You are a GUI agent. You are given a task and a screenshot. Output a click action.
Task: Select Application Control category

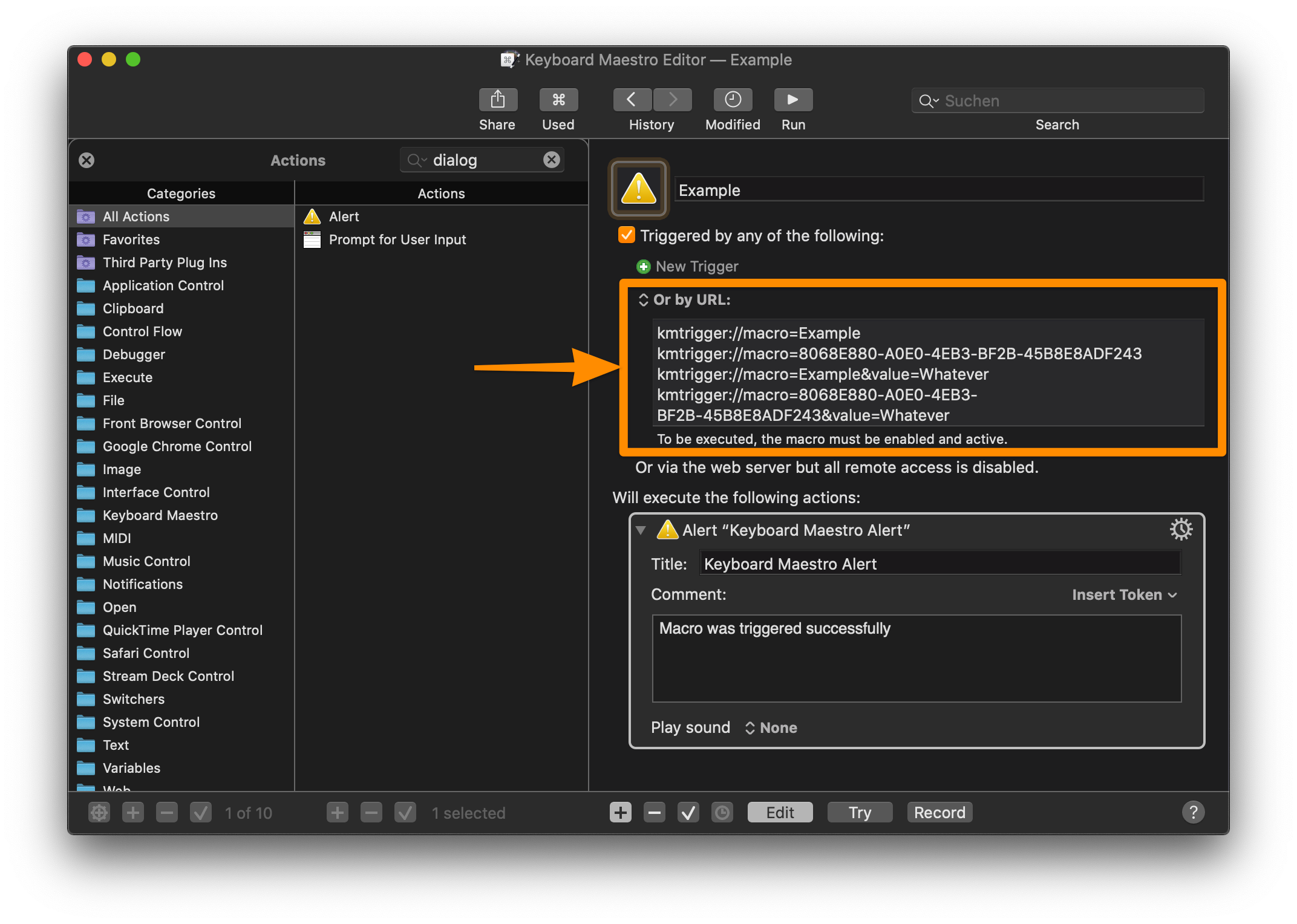pyautogui.click(x=181, y=285)
